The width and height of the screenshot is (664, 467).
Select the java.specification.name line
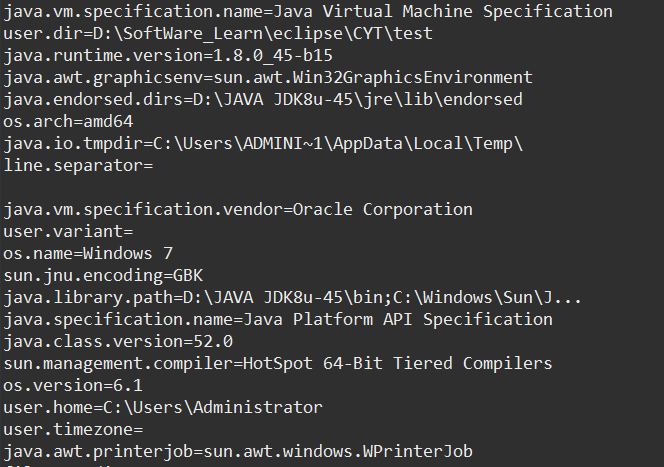278,320
